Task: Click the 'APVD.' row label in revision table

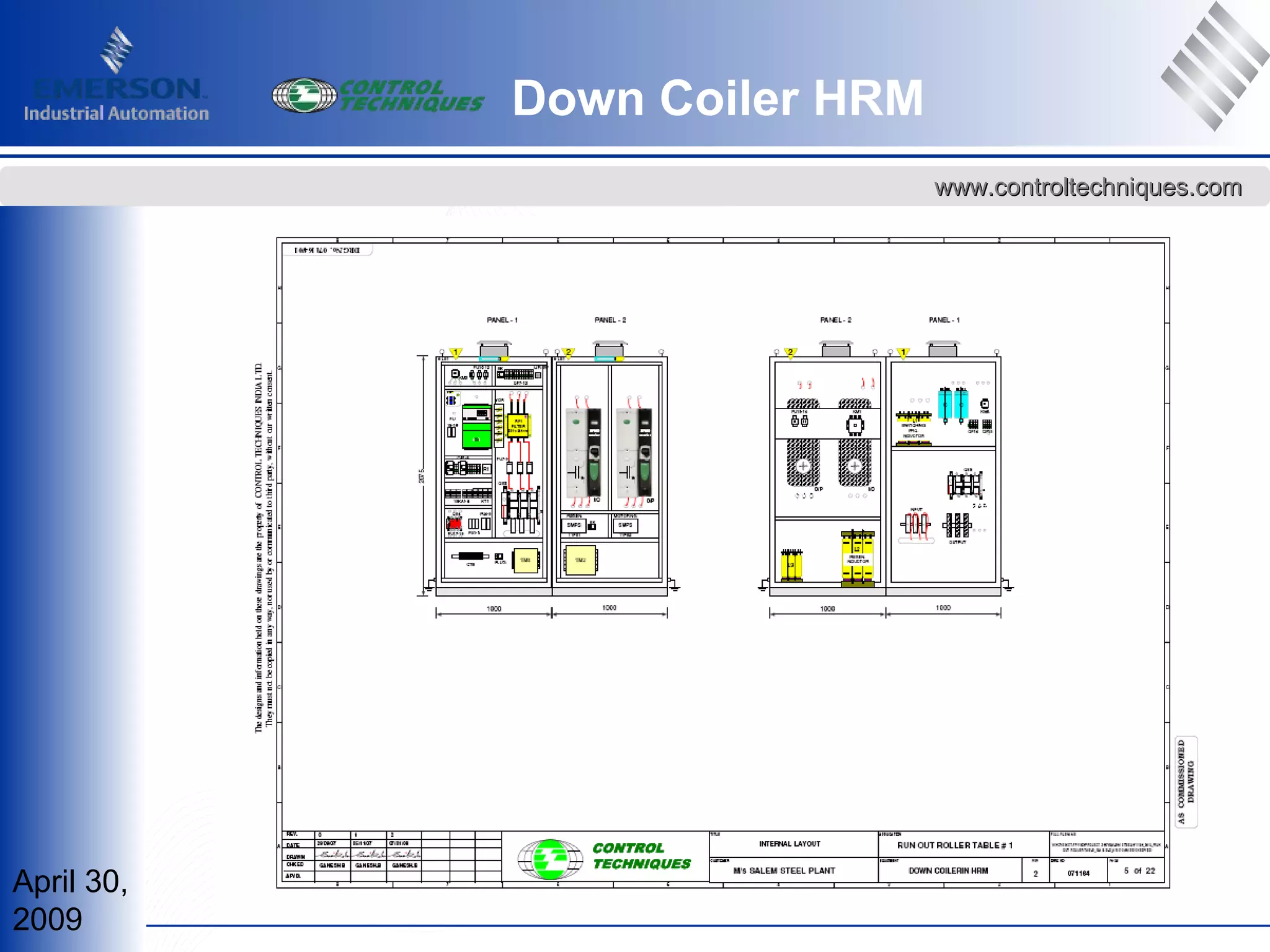Action: coord(293,876)
